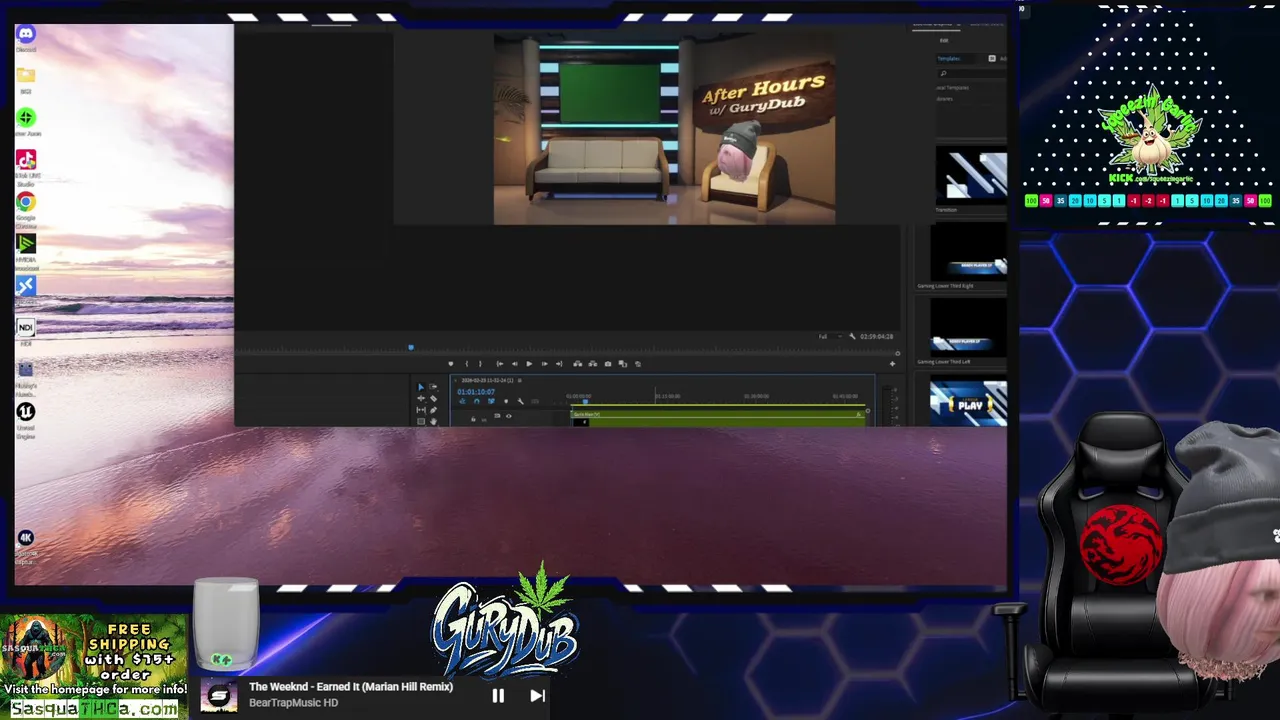1280x720 pixels.
Task: Open timeline display settings wrench
Action: [x=520, y=401]
